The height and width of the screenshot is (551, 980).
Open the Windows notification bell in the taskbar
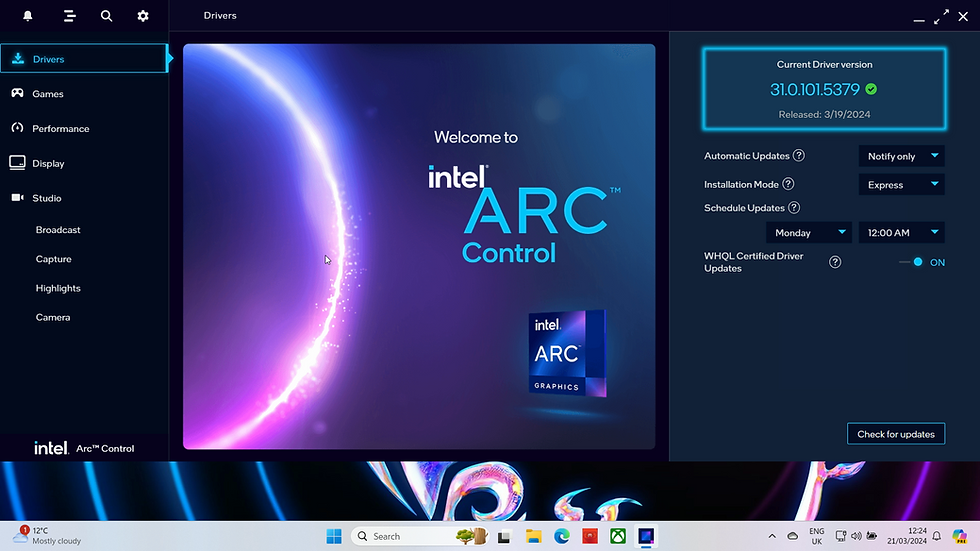tap(936, 536)
